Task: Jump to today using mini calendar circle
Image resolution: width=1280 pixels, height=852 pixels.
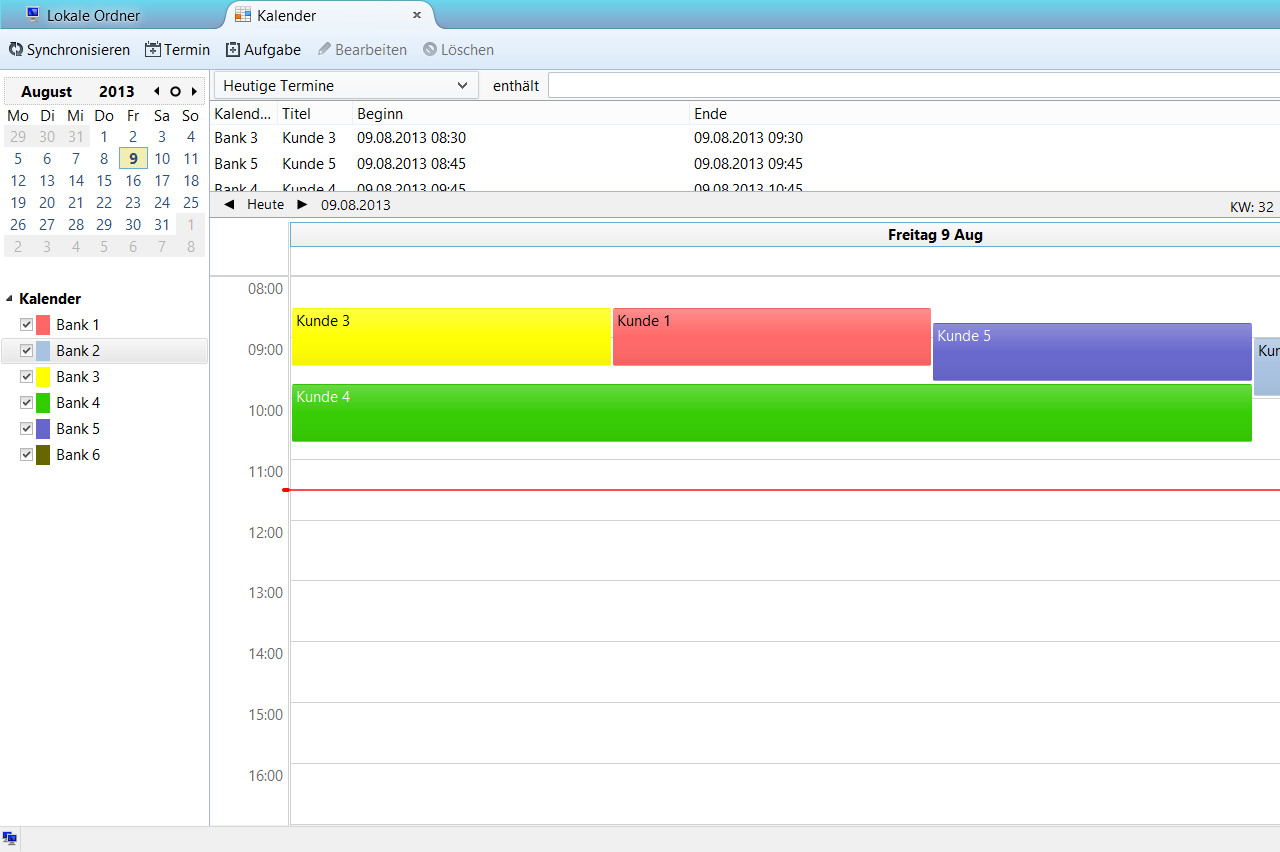Action: tap(175, 91)
